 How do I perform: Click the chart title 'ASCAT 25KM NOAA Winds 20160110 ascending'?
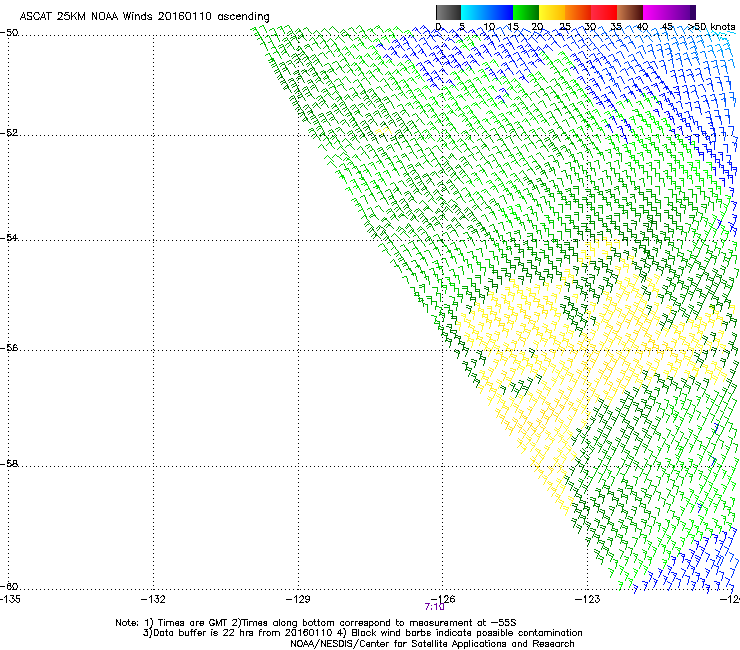tap(144, 17)
